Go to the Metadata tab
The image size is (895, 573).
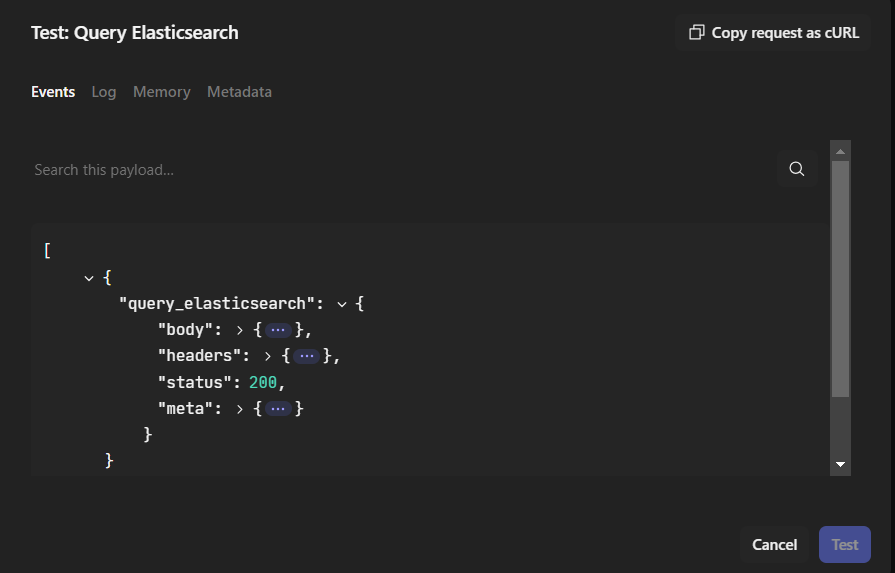(239, 92)
